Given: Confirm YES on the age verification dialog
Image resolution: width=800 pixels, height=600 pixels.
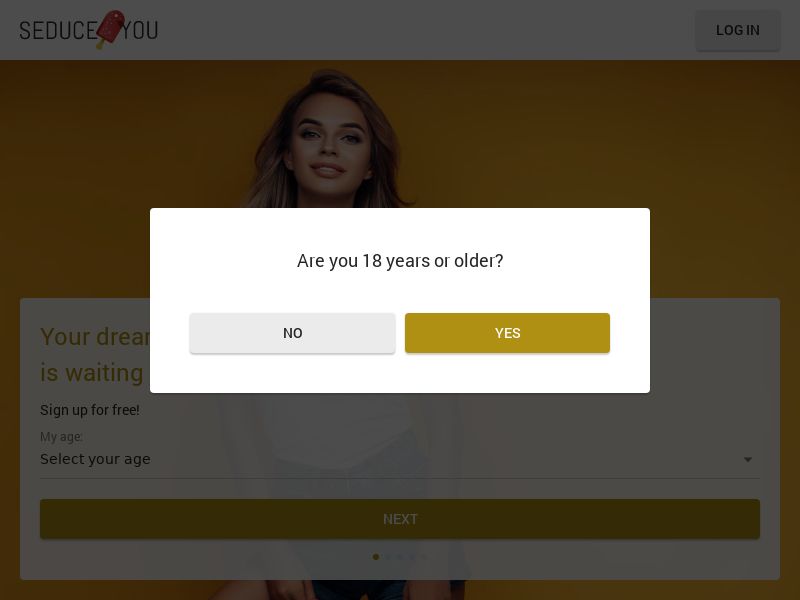Looking at the screenshot, I should pos(507,333).
